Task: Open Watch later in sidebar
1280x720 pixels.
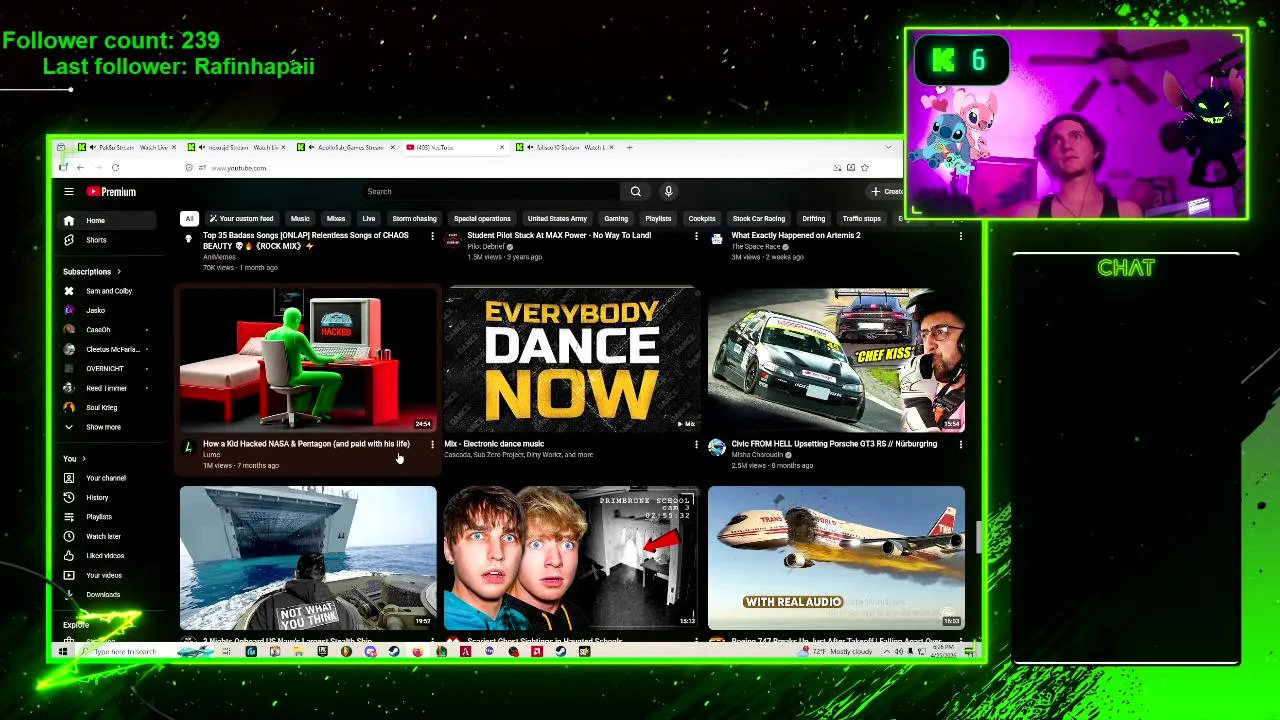Action: (x=108, y=536)
